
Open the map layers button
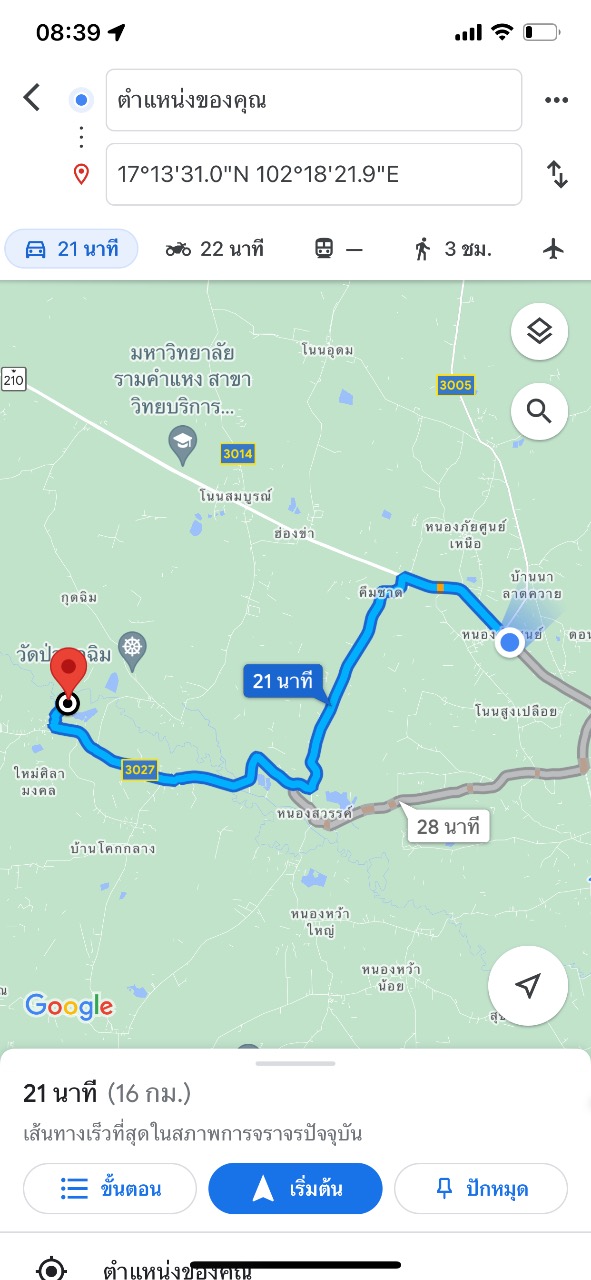(540, 331)
